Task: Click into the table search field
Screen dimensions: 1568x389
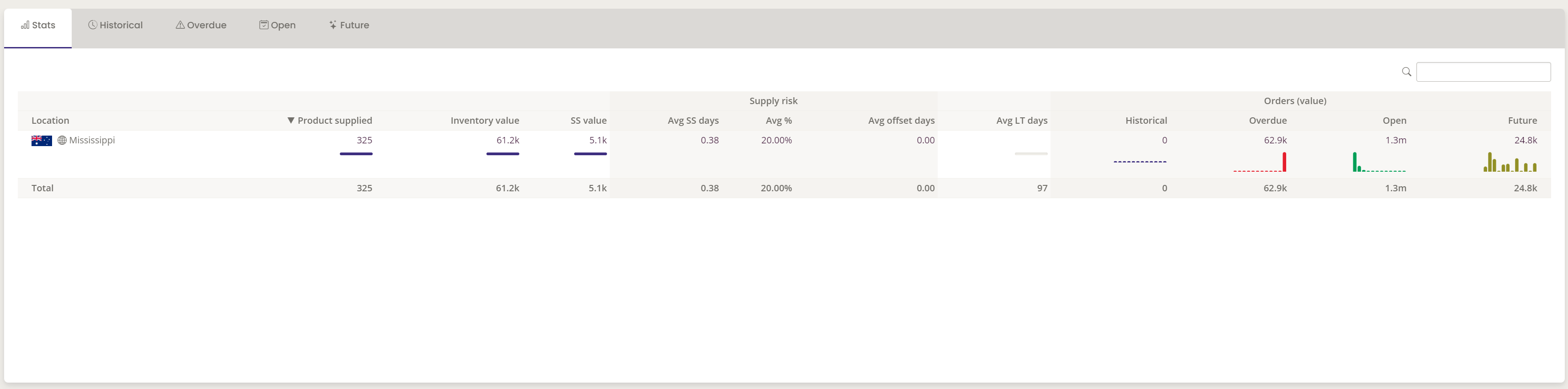Action: (1483, 72)
